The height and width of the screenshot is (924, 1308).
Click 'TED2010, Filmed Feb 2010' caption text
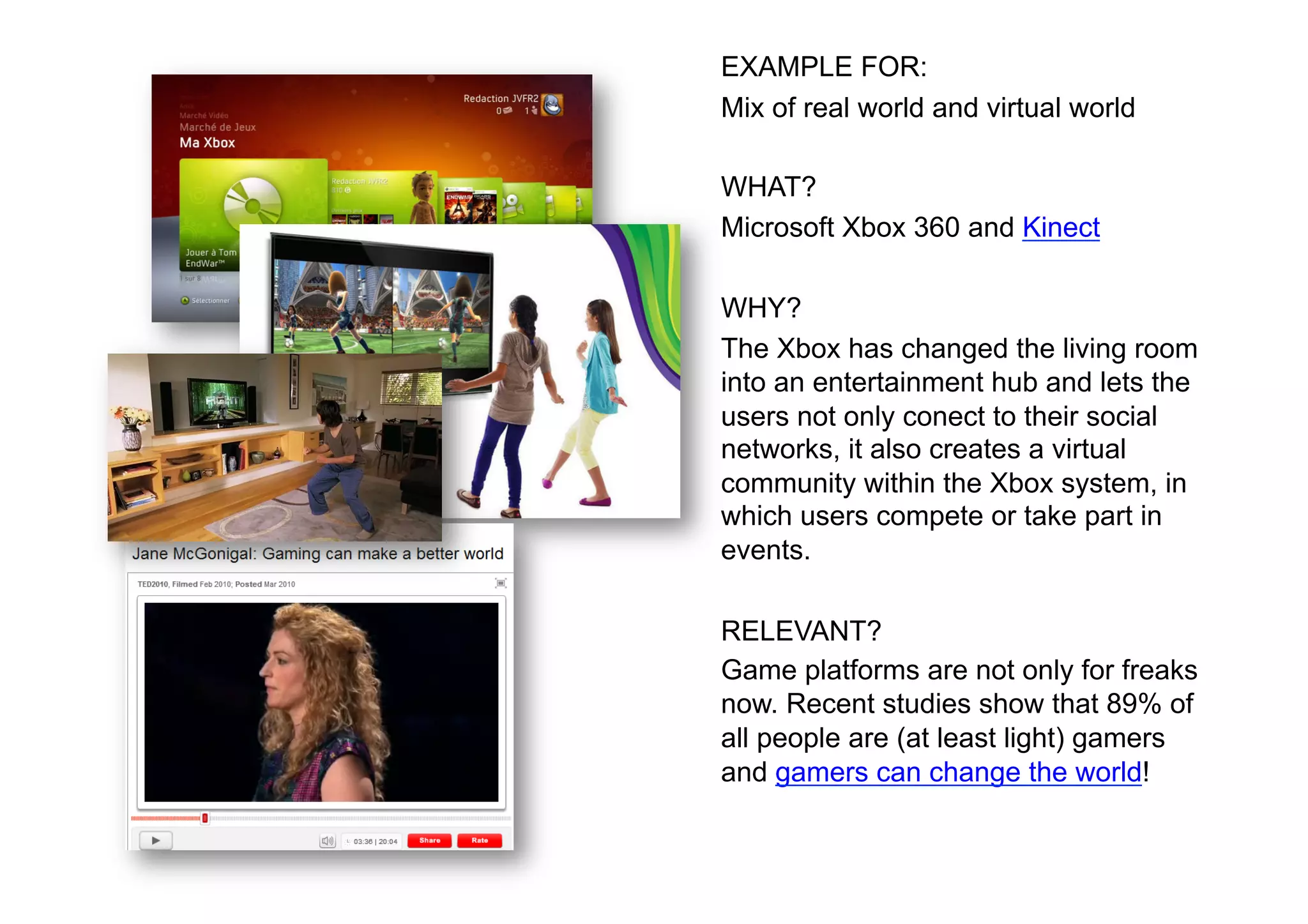click(x=216, y=584)
